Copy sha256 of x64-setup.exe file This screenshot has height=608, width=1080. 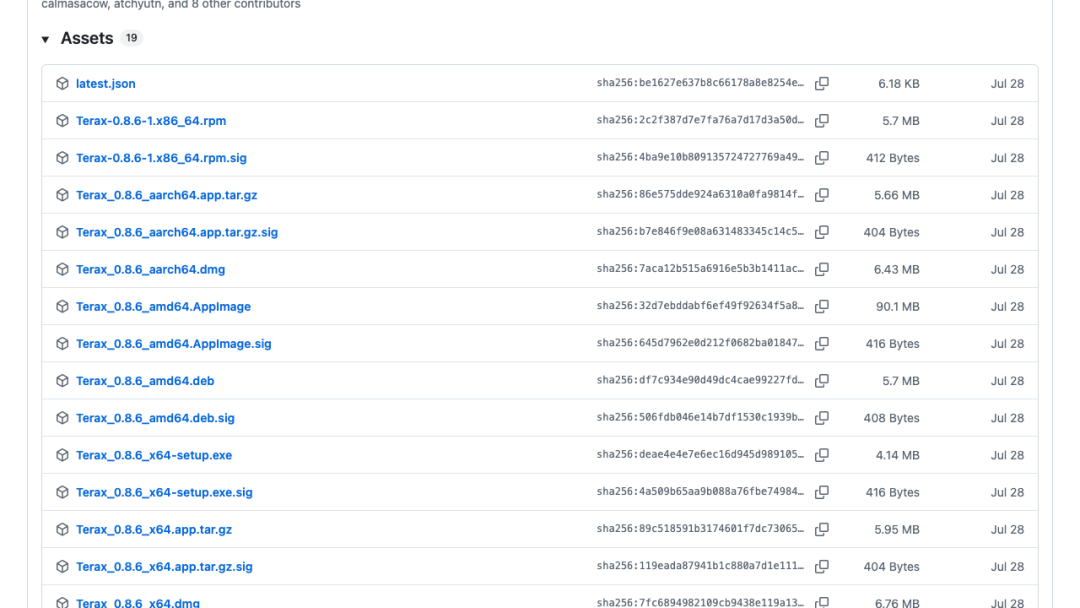[x=822, y=455]
